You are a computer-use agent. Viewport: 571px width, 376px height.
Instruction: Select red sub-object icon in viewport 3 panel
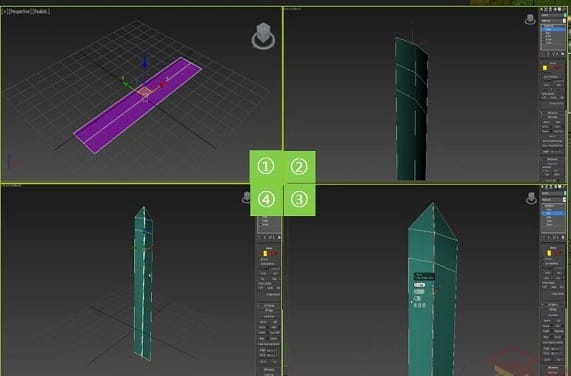(557, 253)
